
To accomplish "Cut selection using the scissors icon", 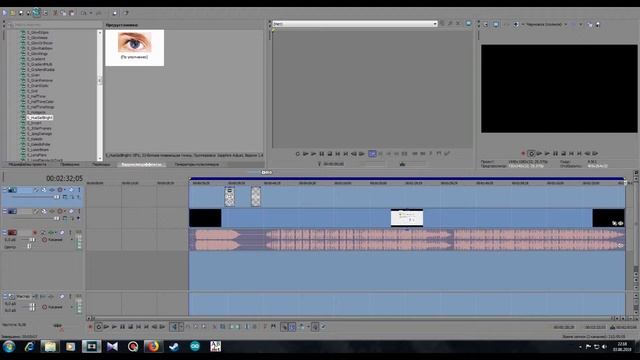I will (x=56, y=13).
